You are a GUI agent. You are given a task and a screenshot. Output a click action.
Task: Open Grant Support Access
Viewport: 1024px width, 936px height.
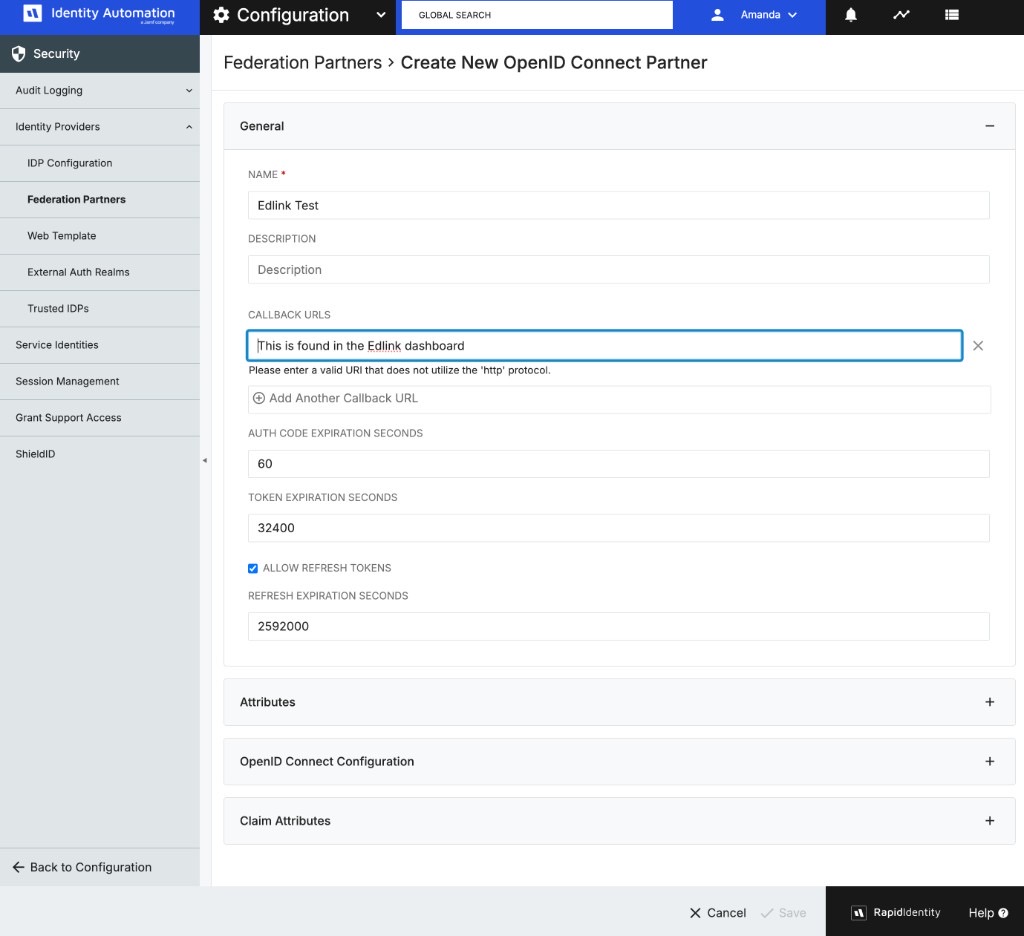coord(100,417)
